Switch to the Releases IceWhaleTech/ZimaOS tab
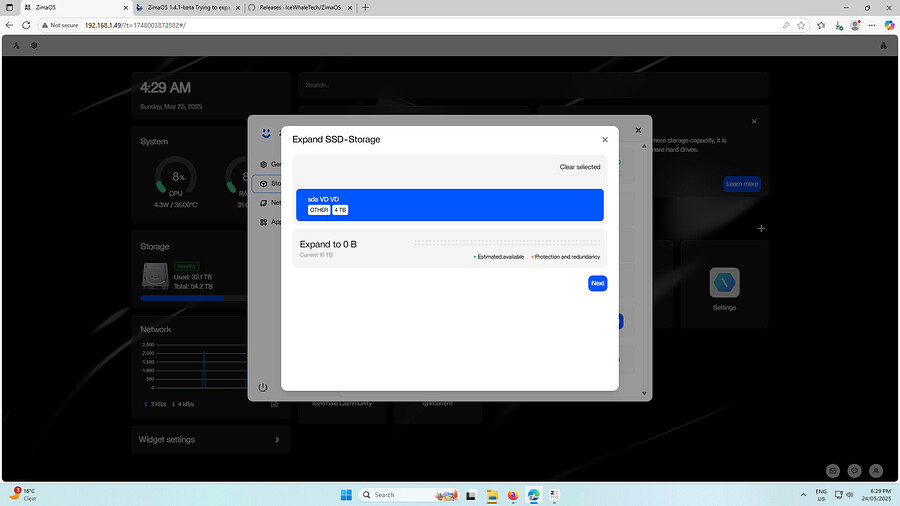 [300, 7]
